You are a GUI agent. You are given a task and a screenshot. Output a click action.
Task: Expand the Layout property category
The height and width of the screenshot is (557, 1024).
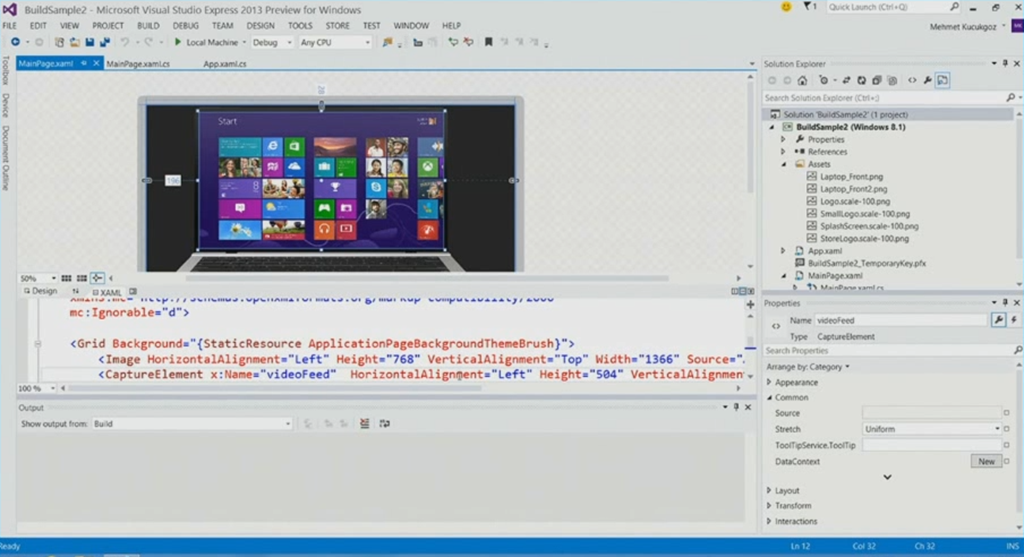[x=769, y=490]
